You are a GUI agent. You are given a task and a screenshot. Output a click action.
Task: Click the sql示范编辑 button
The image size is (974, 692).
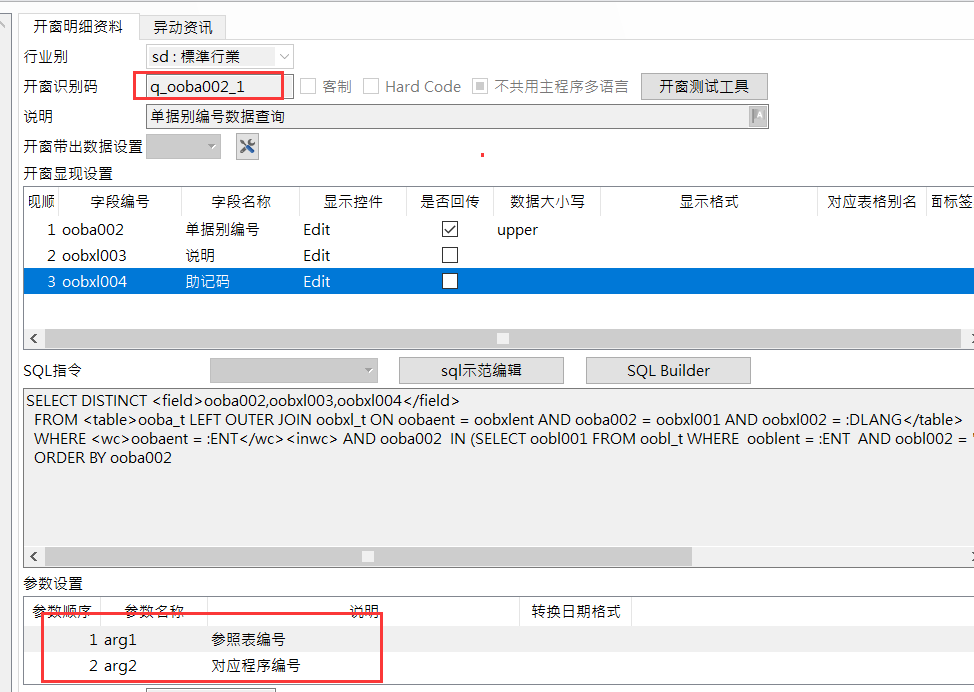tap(480, 370)
